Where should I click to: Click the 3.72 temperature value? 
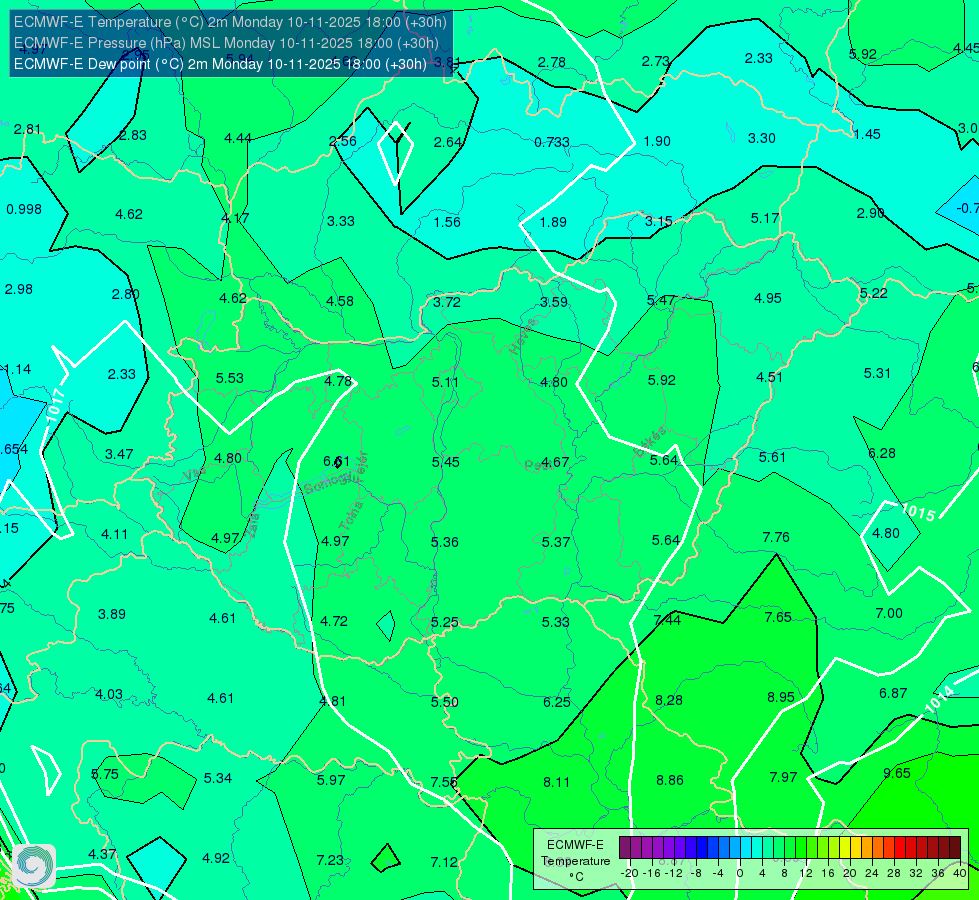pos(447,302)
